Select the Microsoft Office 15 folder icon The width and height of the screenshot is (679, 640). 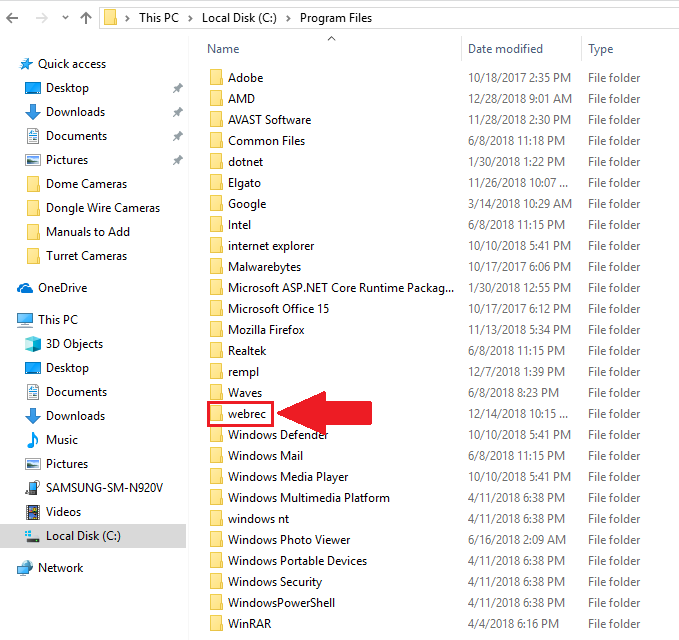pyautogui.click(x=216, y=309)
